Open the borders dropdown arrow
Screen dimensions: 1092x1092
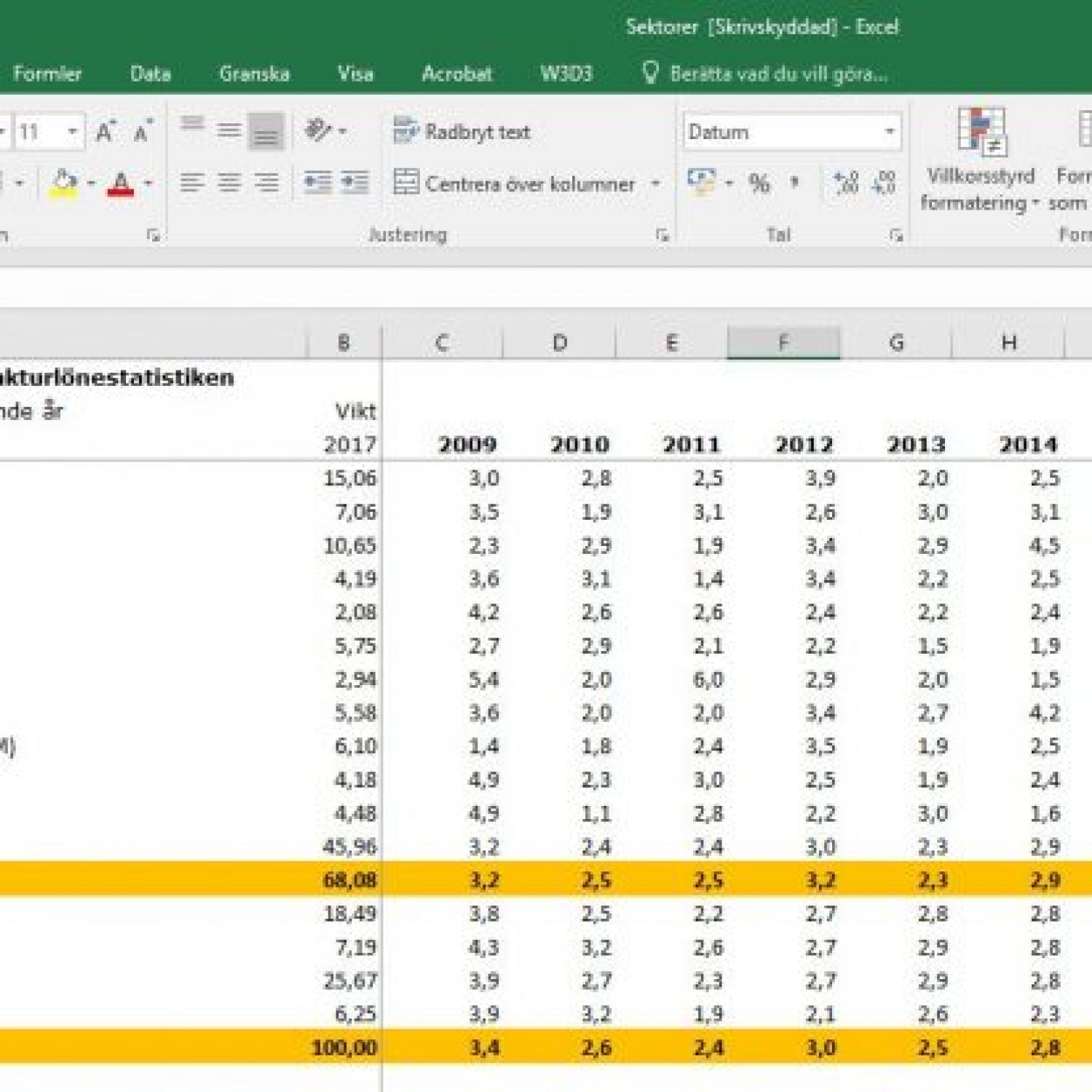tap(20, 183)
